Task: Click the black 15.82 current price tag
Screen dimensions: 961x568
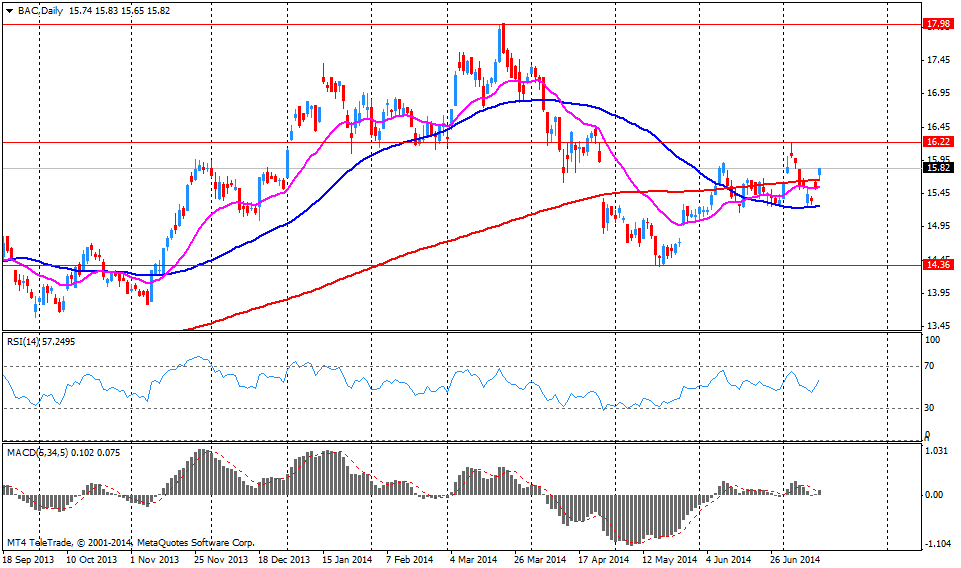Action: (x=938, y=168)
